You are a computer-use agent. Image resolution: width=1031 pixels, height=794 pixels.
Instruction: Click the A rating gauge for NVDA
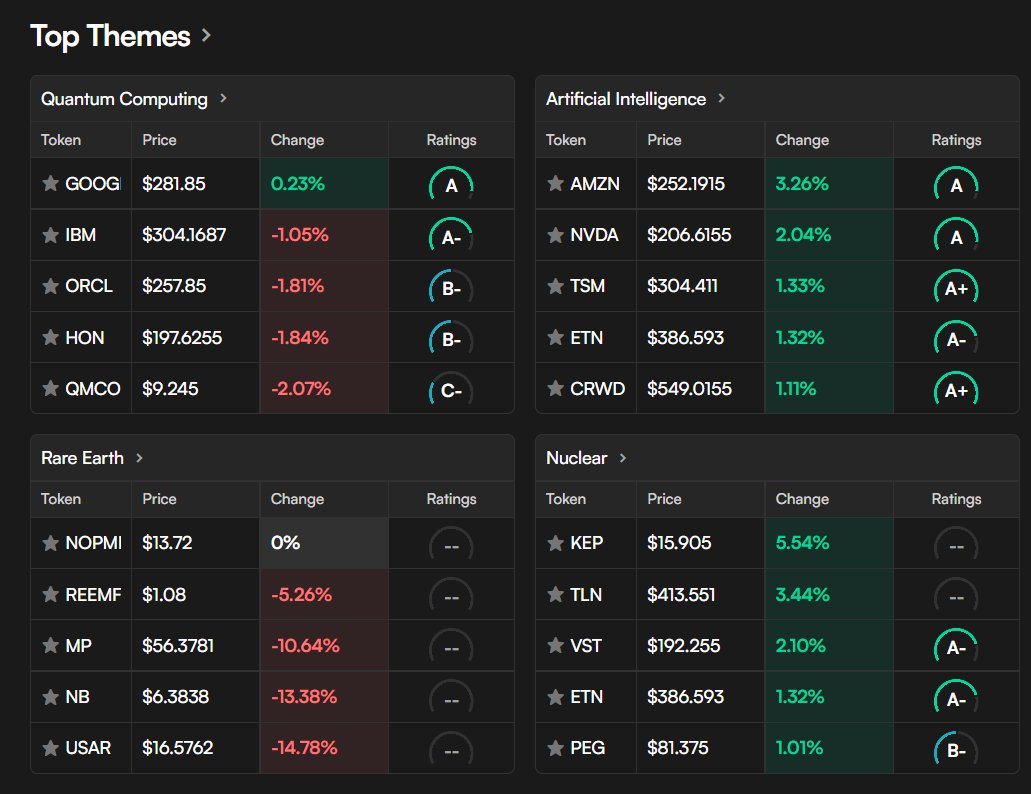coord(956,236)
